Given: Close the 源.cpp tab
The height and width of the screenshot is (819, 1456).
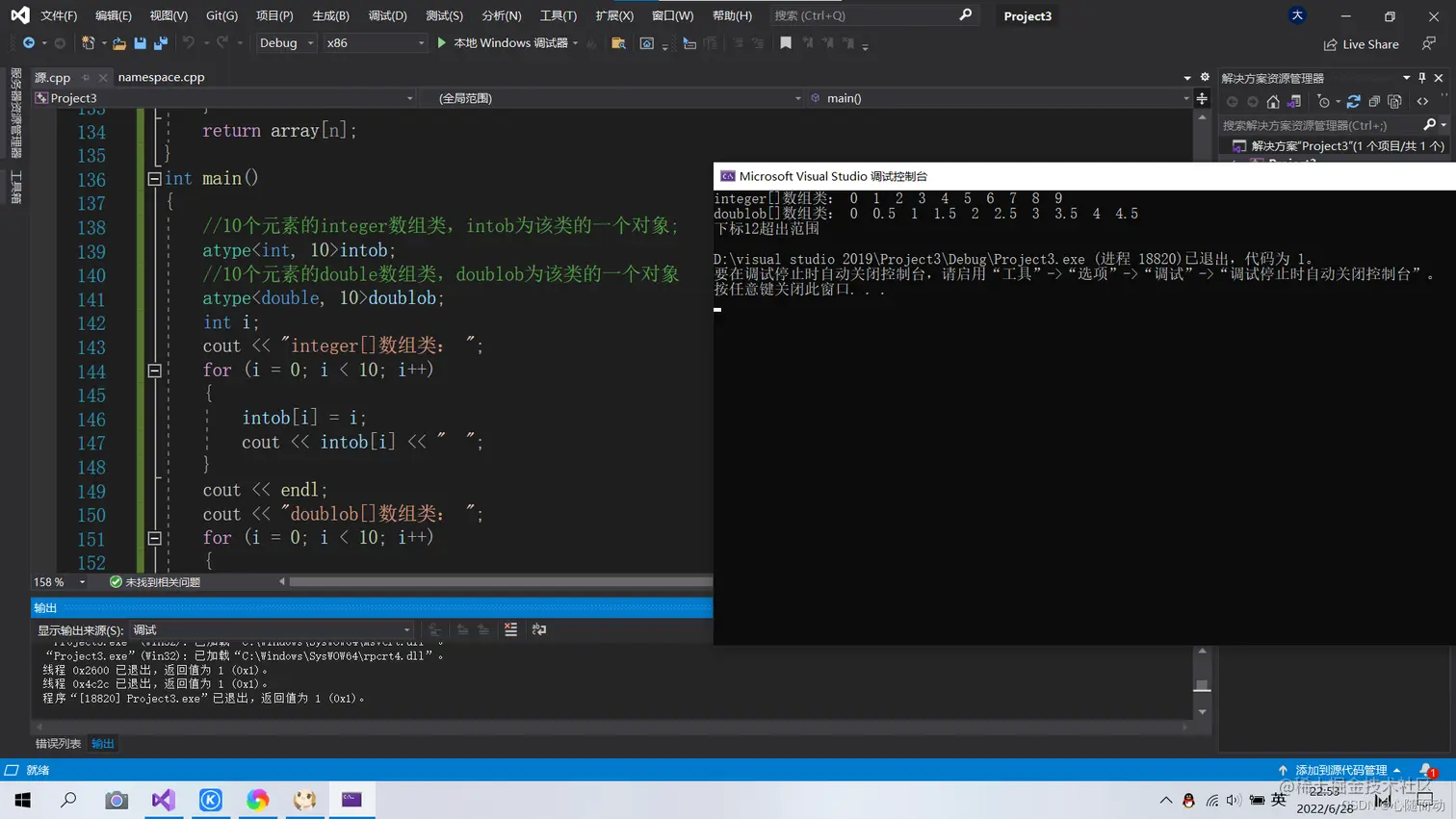Looking at the screenshot, I should (x=102, y=77).
